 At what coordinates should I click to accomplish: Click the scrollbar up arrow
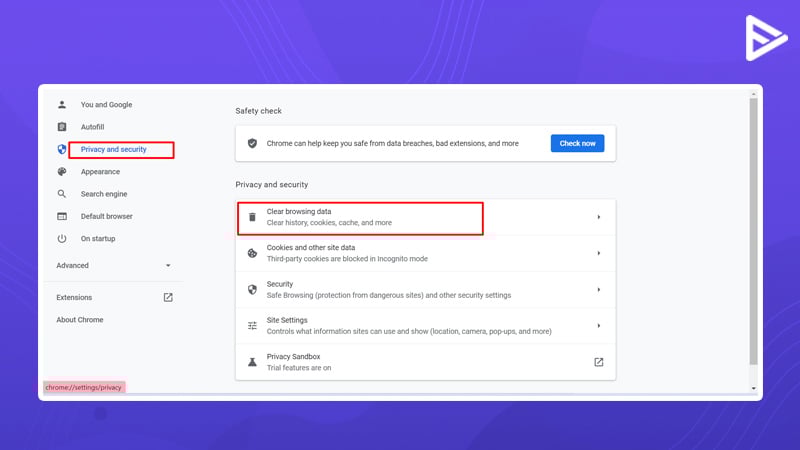coord(754,94)
